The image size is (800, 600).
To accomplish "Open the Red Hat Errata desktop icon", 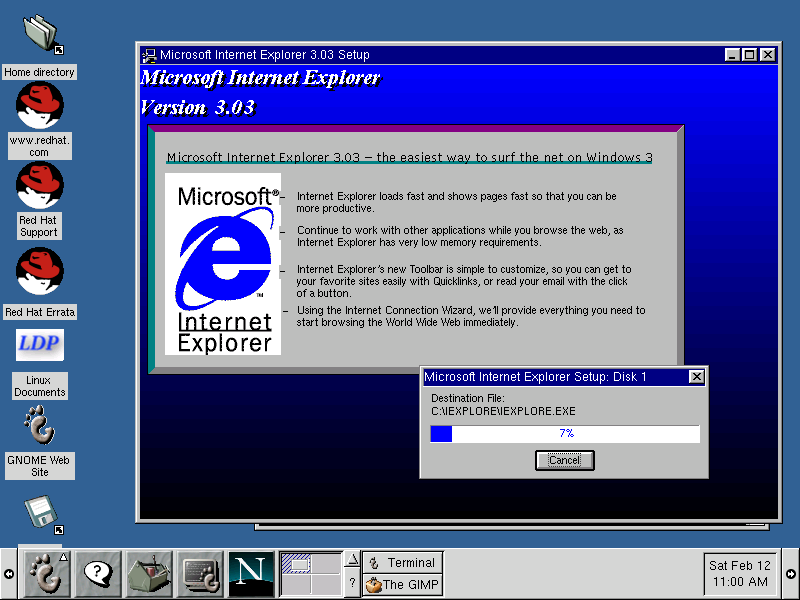I will 40,271.
